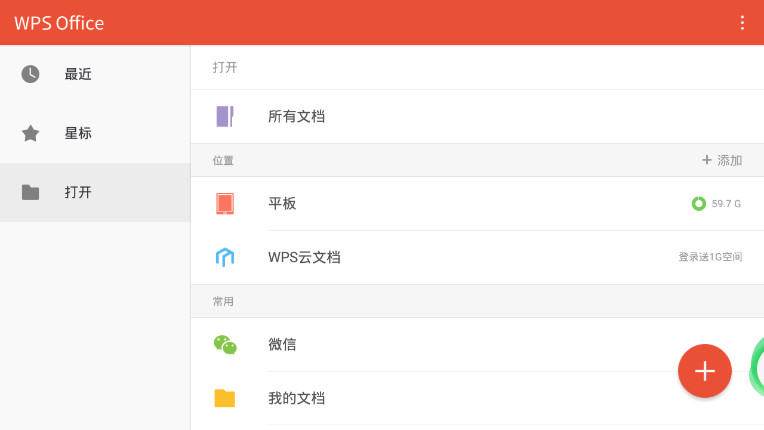Click the 登录送1G空间 login prompt

710,257
